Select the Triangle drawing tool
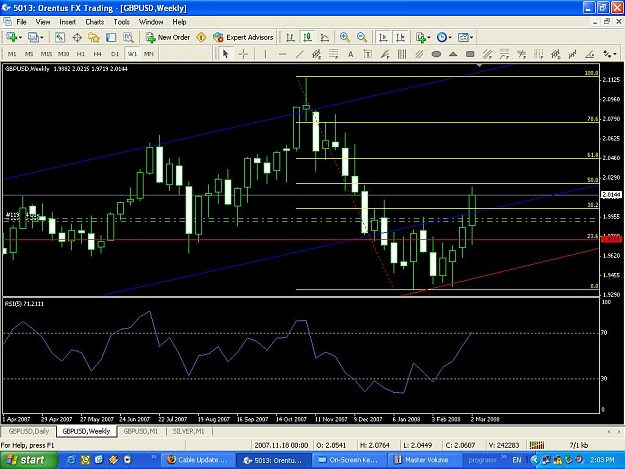The image size is (625, 469). [x=453, y=54]
